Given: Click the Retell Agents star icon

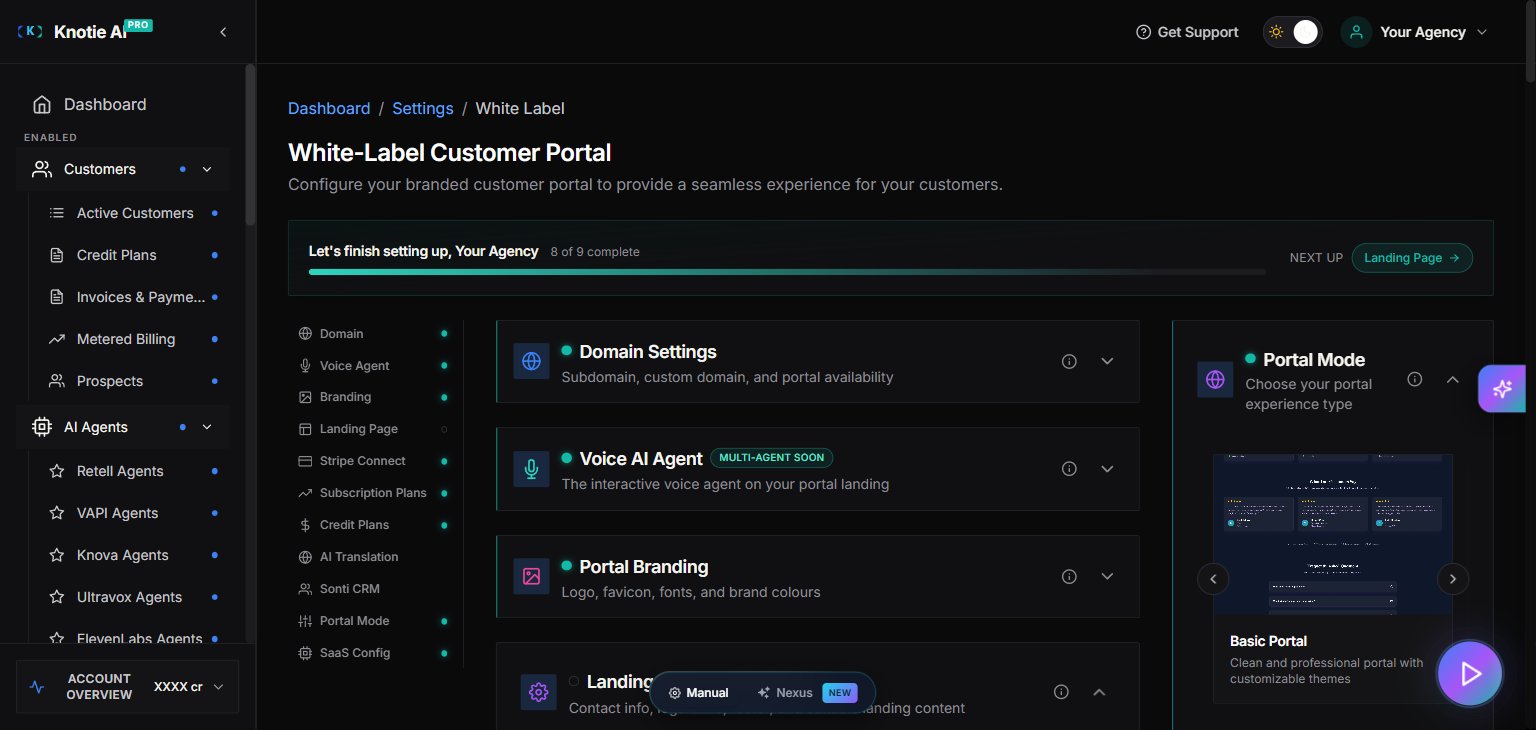Looking at the screenshot, I should [x=57, y=471].
